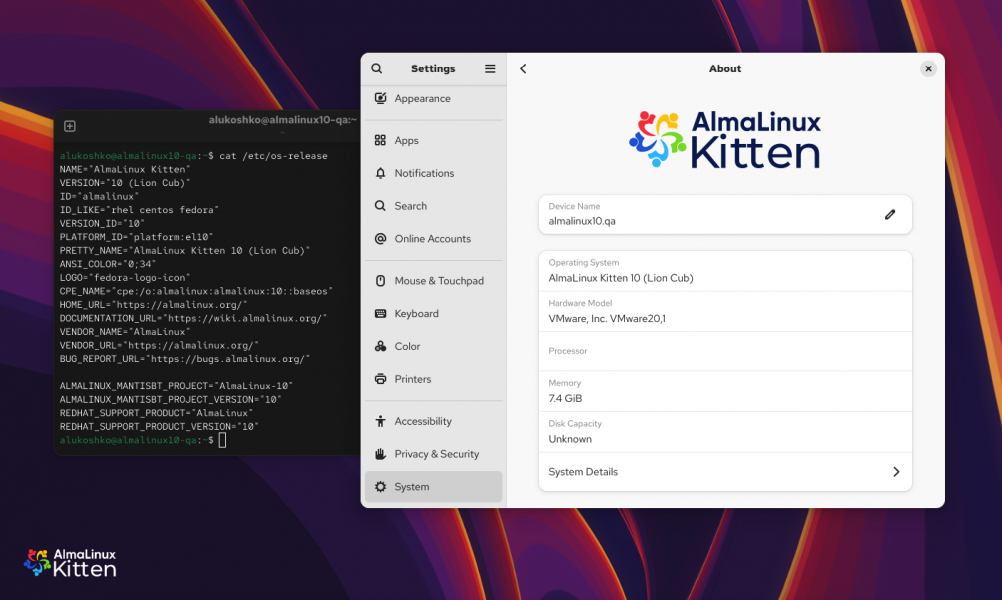Open the System Details row
This screenshot has width=1002, height=600.
(725, 472)
